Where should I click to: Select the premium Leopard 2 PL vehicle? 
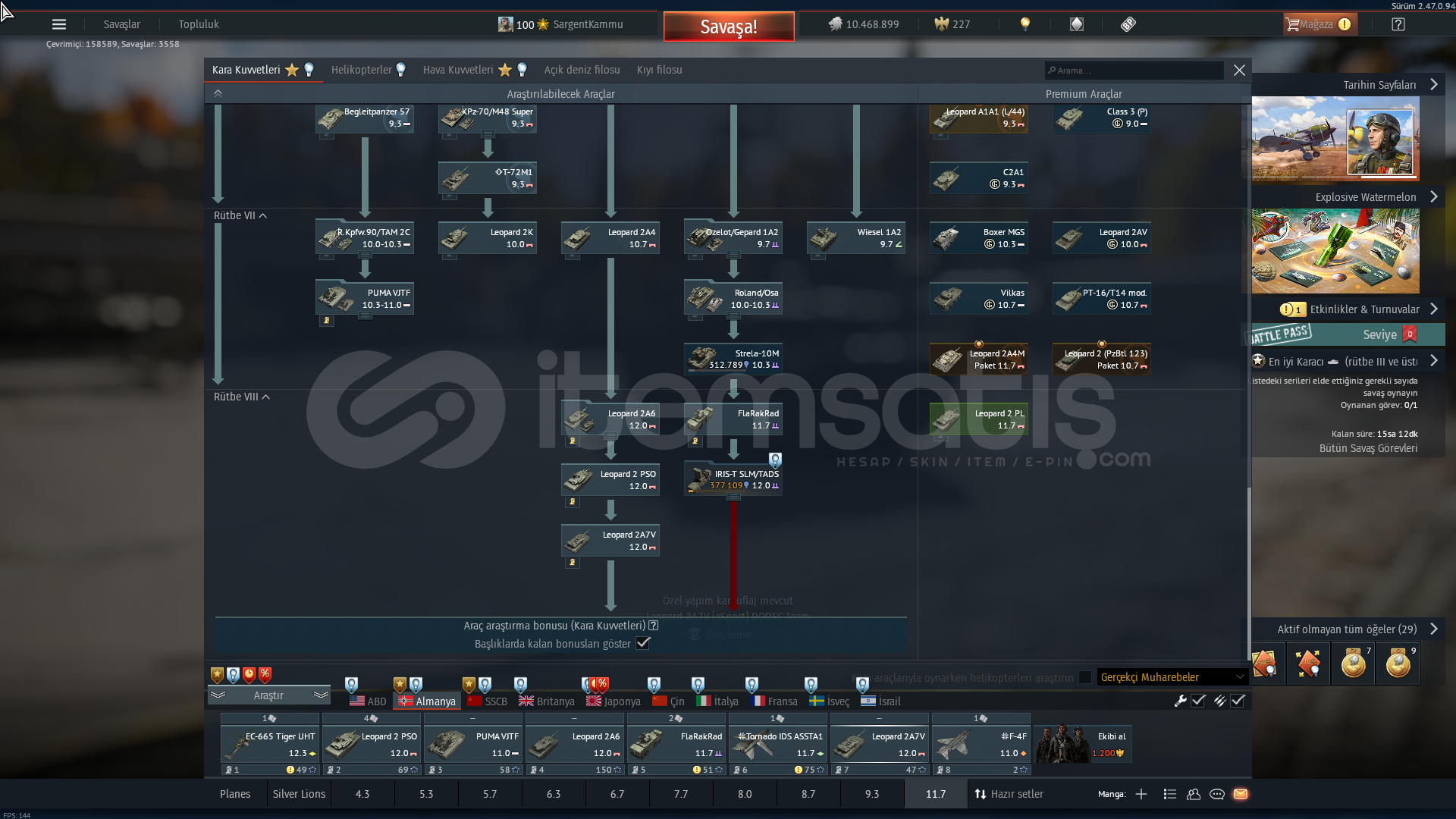click(x=979, y=419)
